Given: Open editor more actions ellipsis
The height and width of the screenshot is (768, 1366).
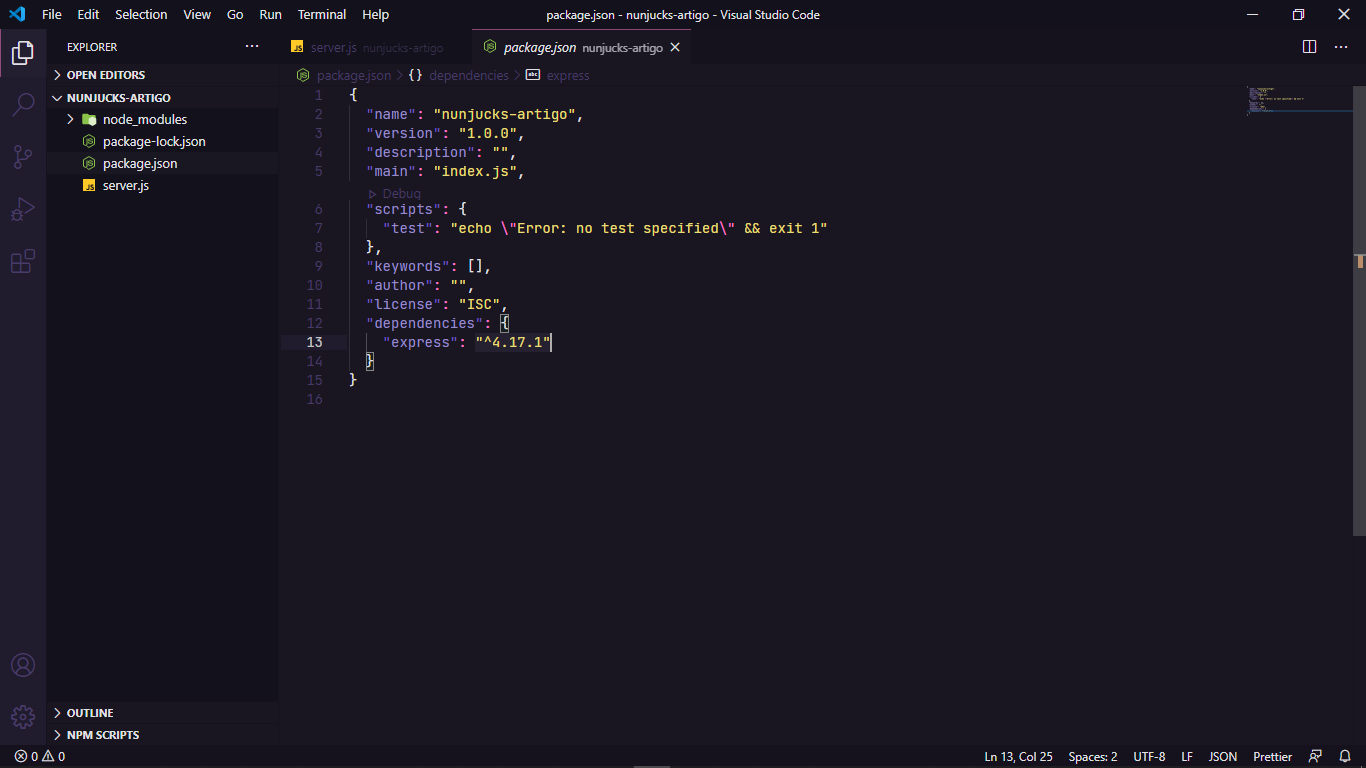Looking at the screenshot, I should click(x=1342, y=47).
